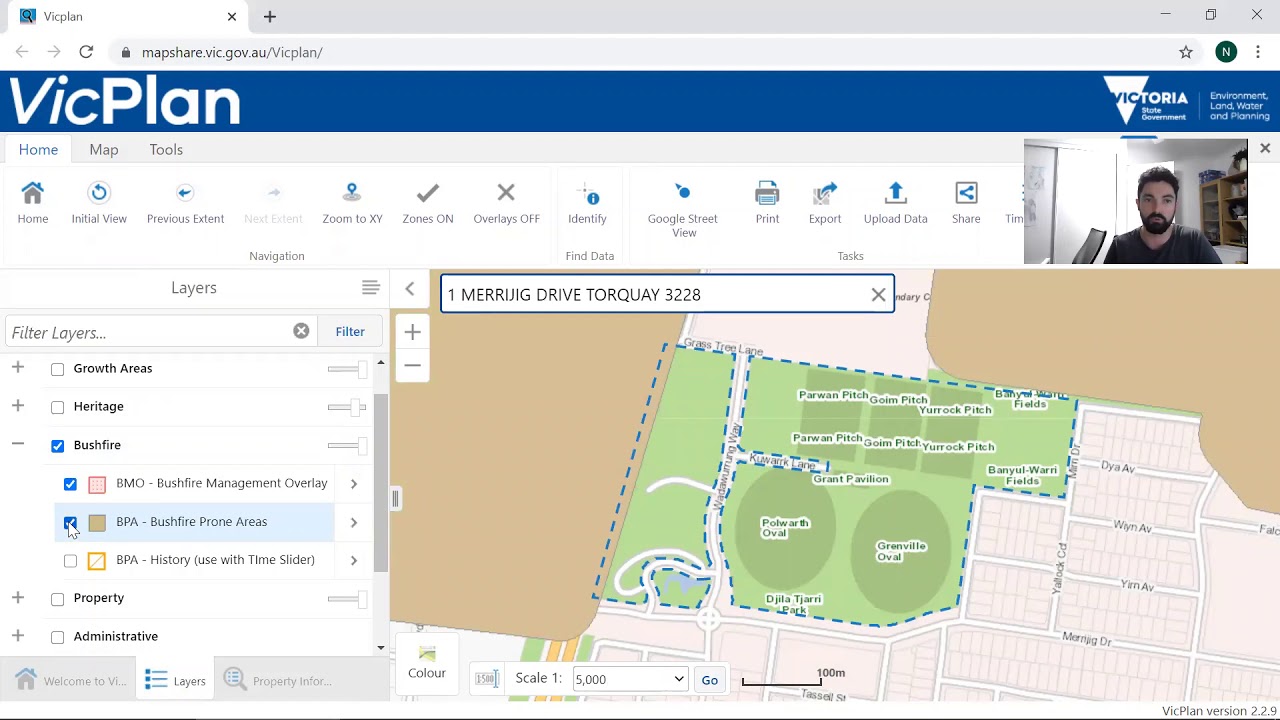Open Upload Data tool
This screenshot has height=720, width=1280.
[x=895, y=201]
